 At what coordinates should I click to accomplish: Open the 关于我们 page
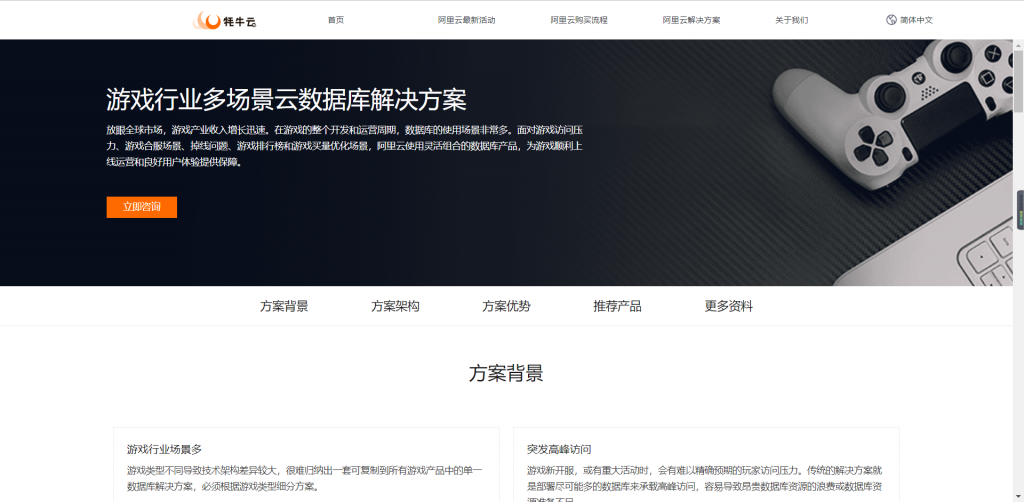tap(791, 20)
